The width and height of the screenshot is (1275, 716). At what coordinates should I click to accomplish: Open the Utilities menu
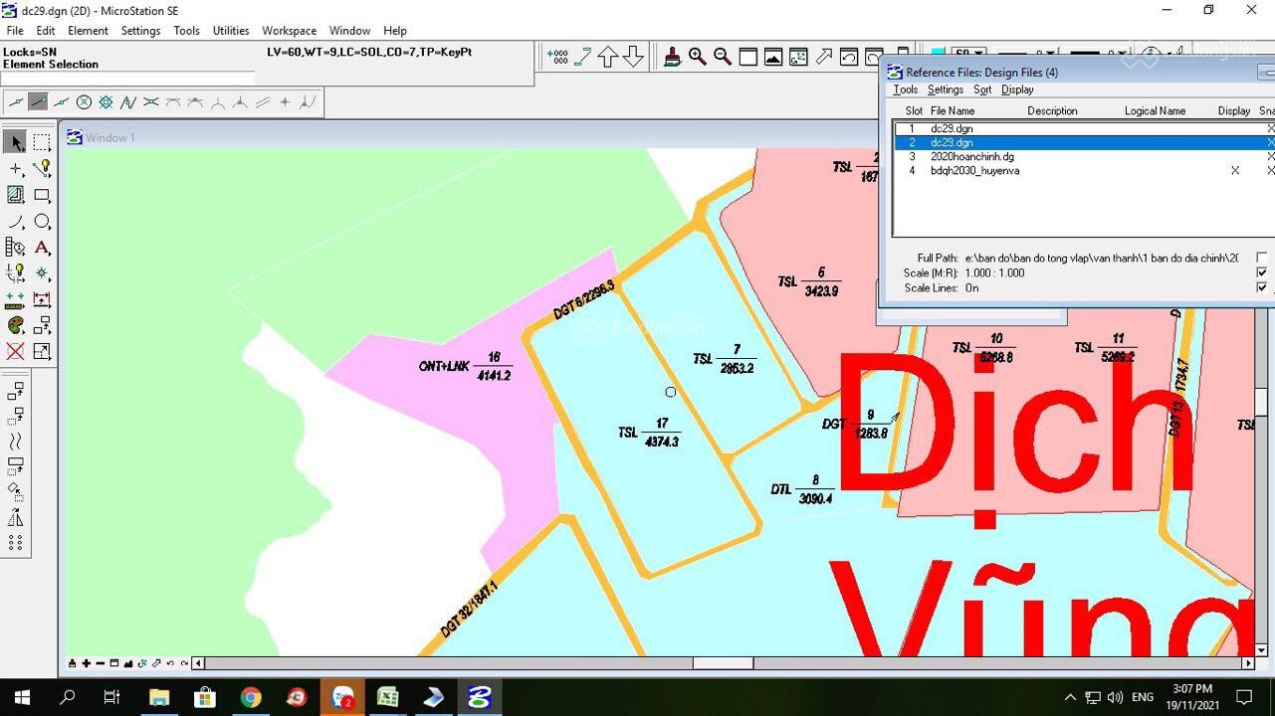231,31
